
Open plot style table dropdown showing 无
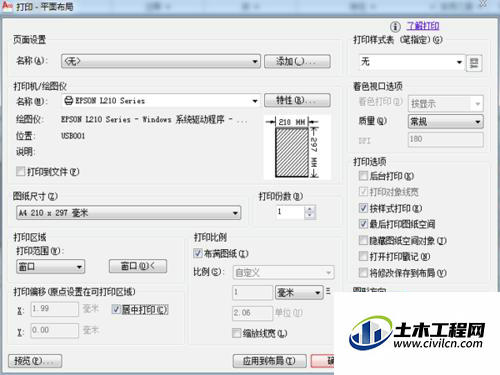coord(412,62)
